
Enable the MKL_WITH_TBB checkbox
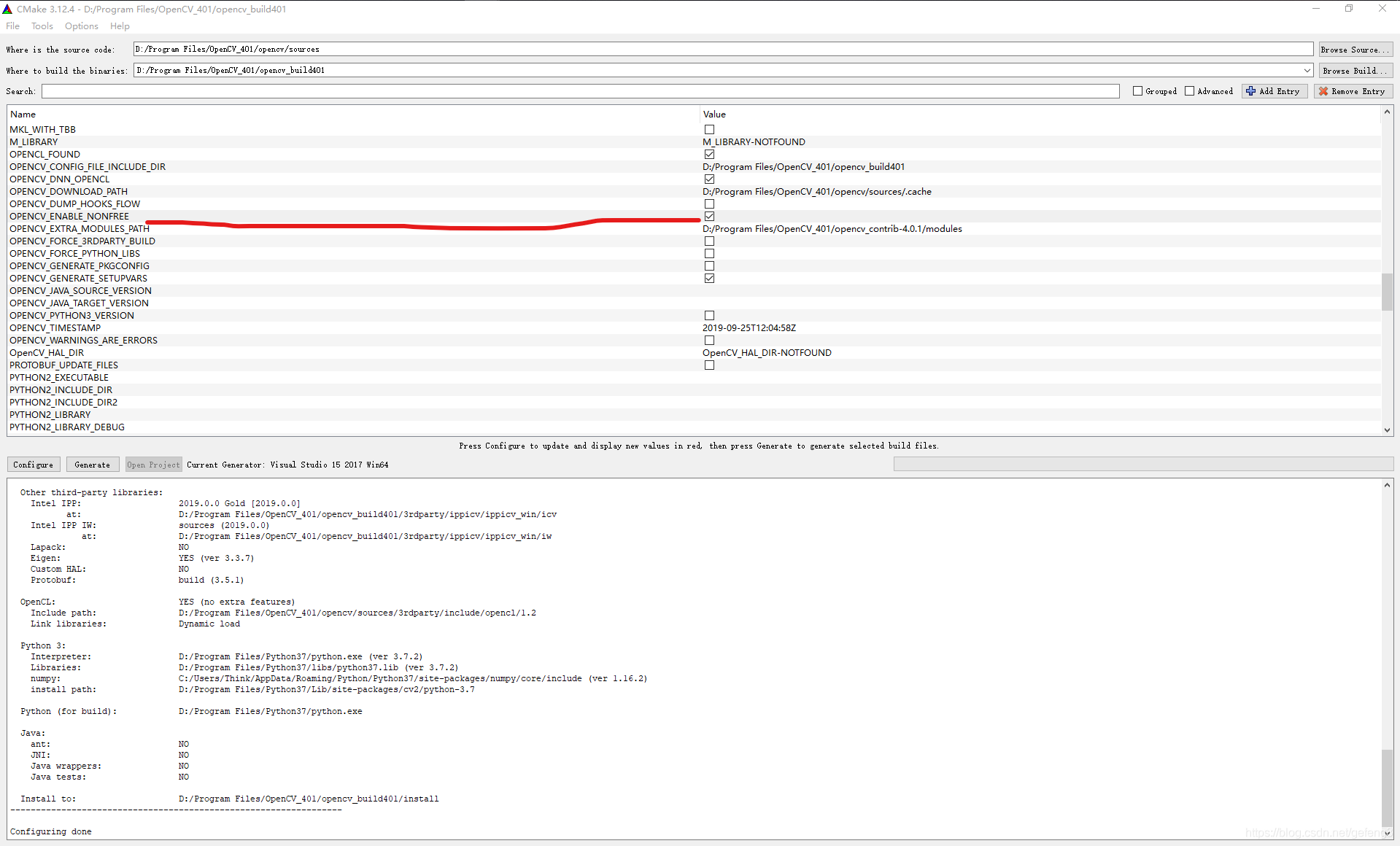coord(709,130)
